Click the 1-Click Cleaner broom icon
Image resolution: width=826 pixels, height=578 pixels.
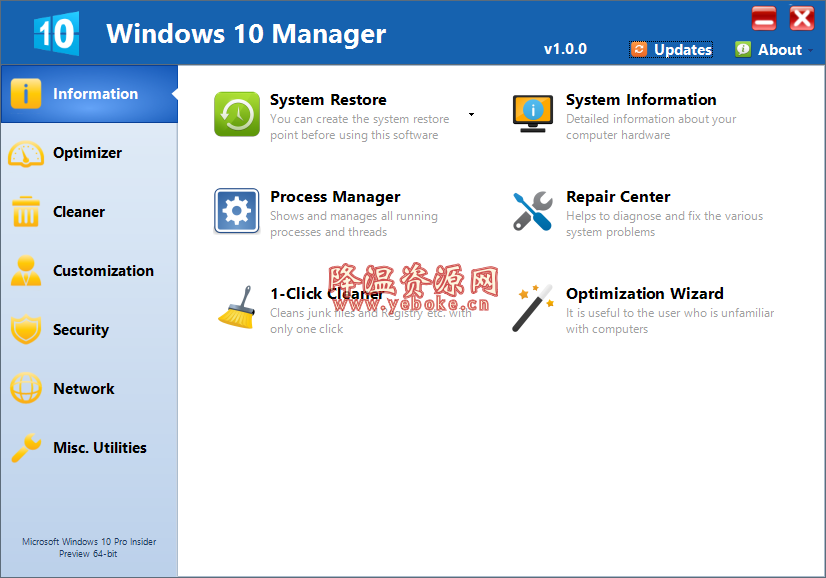(x=237, y=308)
